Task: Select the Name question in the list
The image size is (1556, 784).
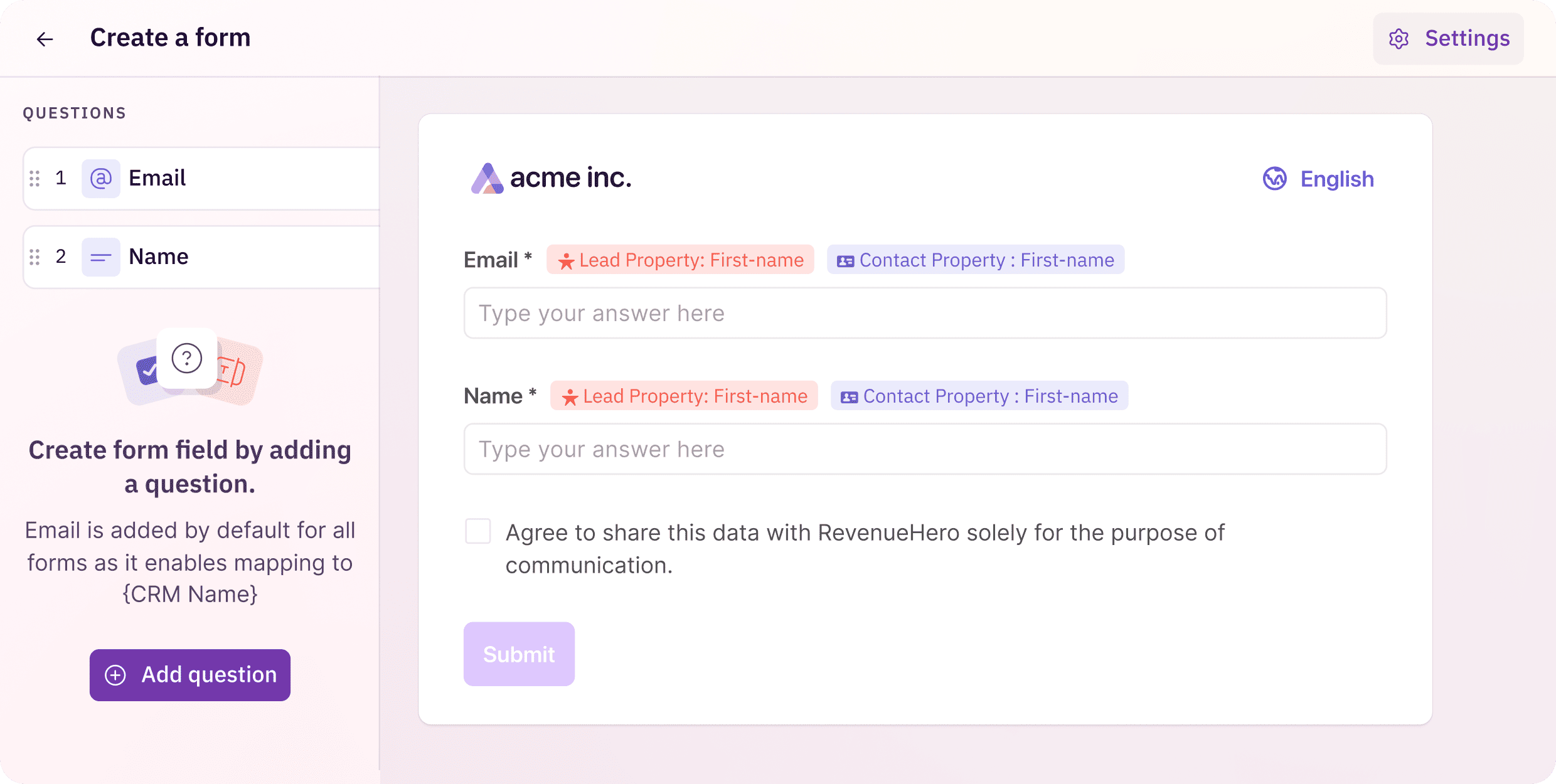Action: 201,257
